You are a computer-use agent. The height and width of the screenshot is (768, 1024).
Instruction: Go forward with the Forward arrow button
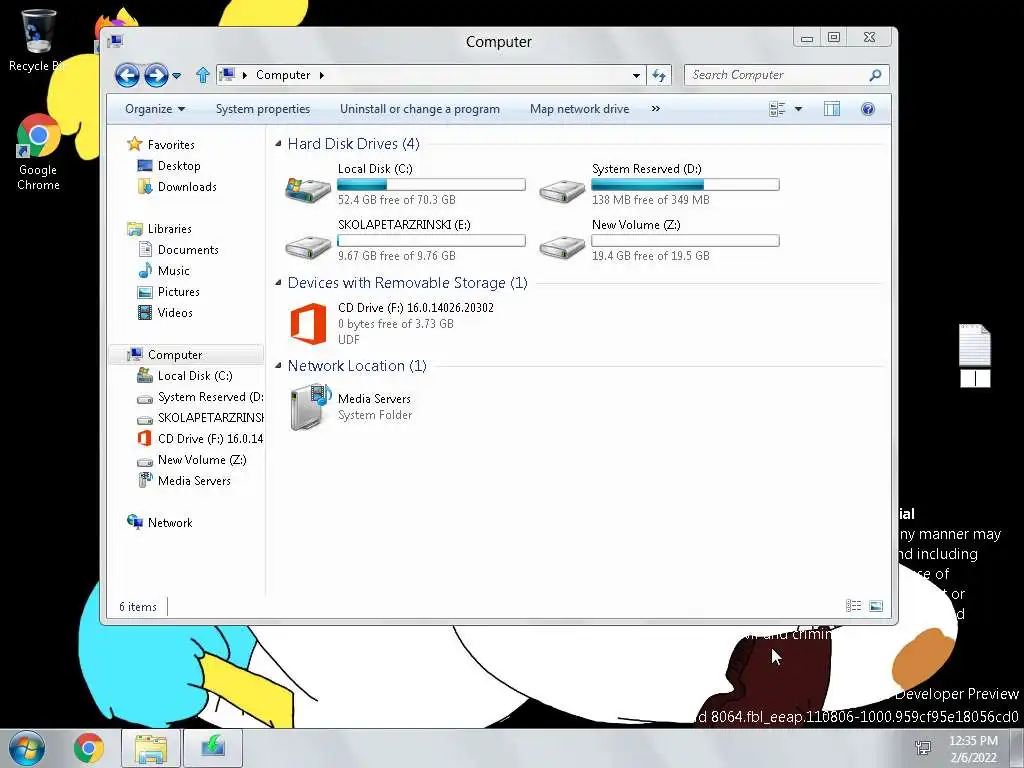(156, 75)
